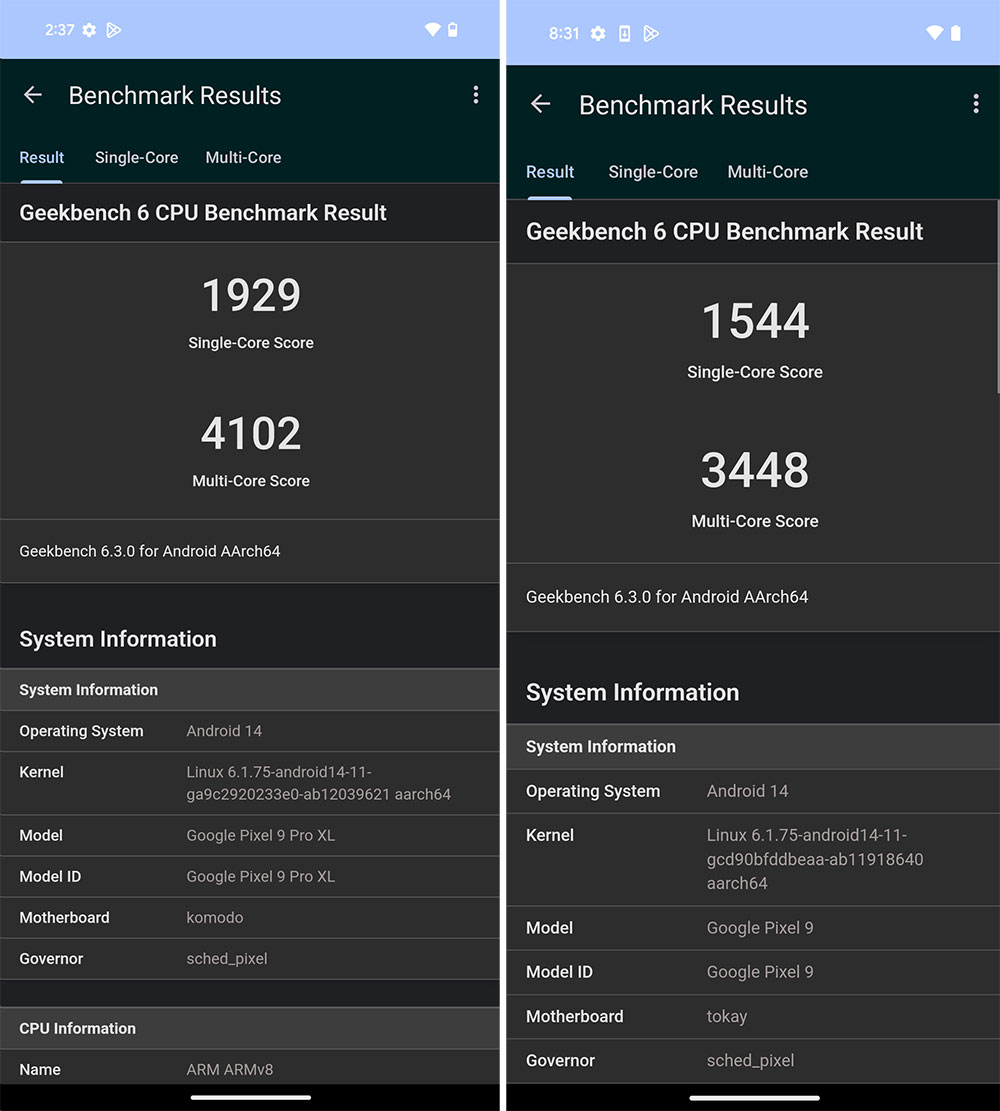1000x1111 pixels.
Task: Select Result tab on left phone
Action: [x=41, y=157]
